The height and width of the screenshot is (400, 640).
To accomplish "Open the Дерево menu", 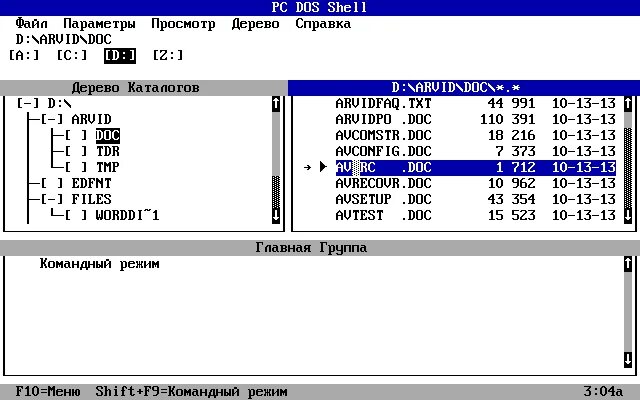I will 255,24.
